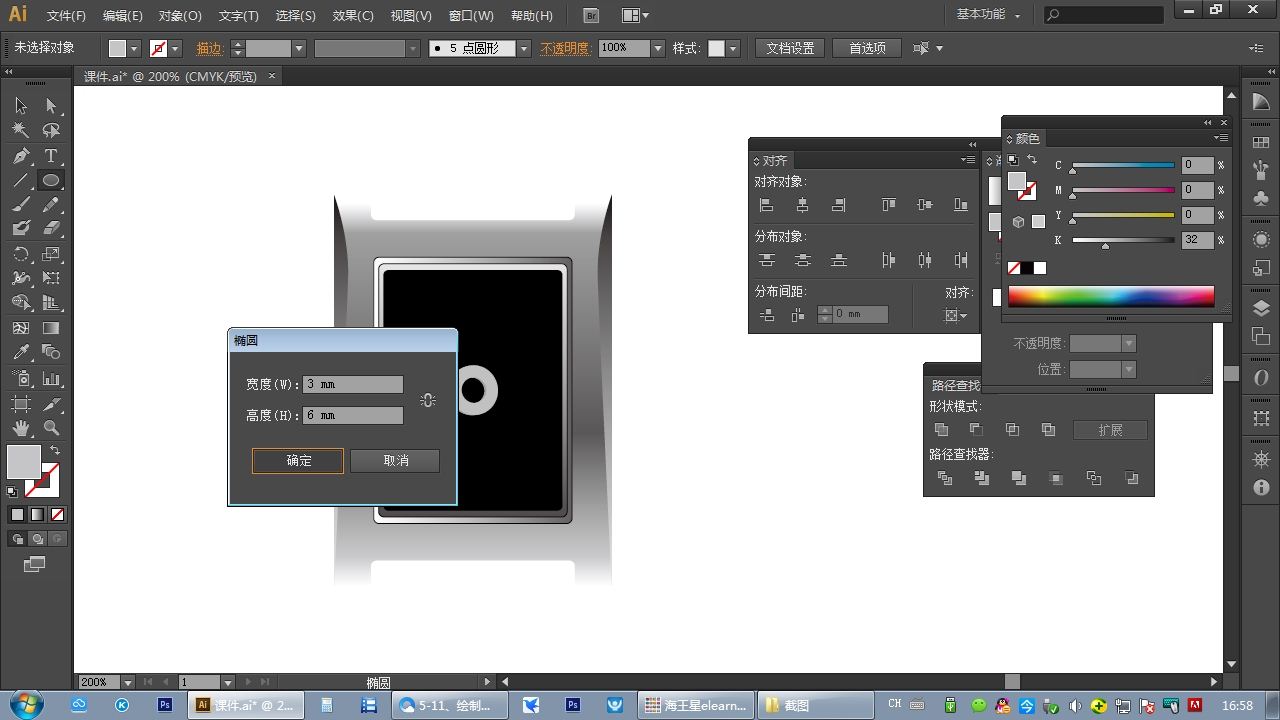Toggle constrain proportions link in Ellipse dialog
1280x720 pixels.
pos(428,400)
